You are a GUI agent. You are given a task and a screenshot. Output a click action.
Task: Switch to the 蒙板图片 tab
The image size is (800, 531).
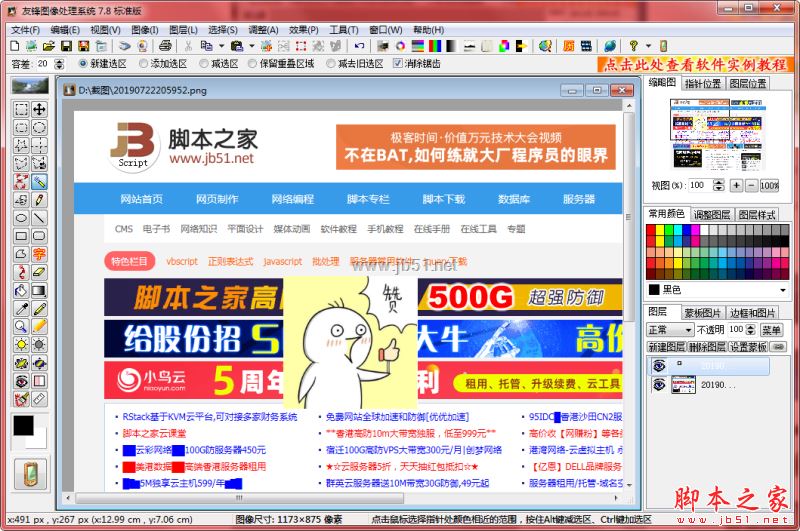(703, 312)
